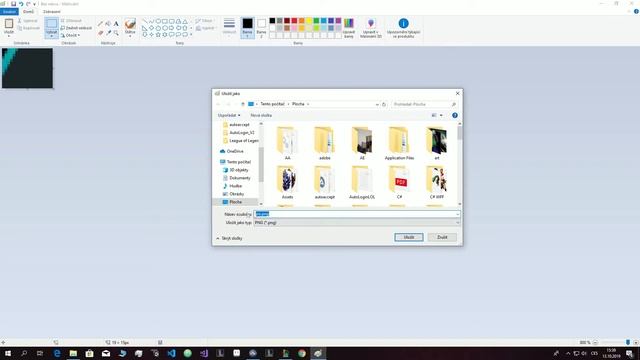Select Color 1 (Barva 1) box
The width and height of the screenshot is (640, 360).
point(247,27)
